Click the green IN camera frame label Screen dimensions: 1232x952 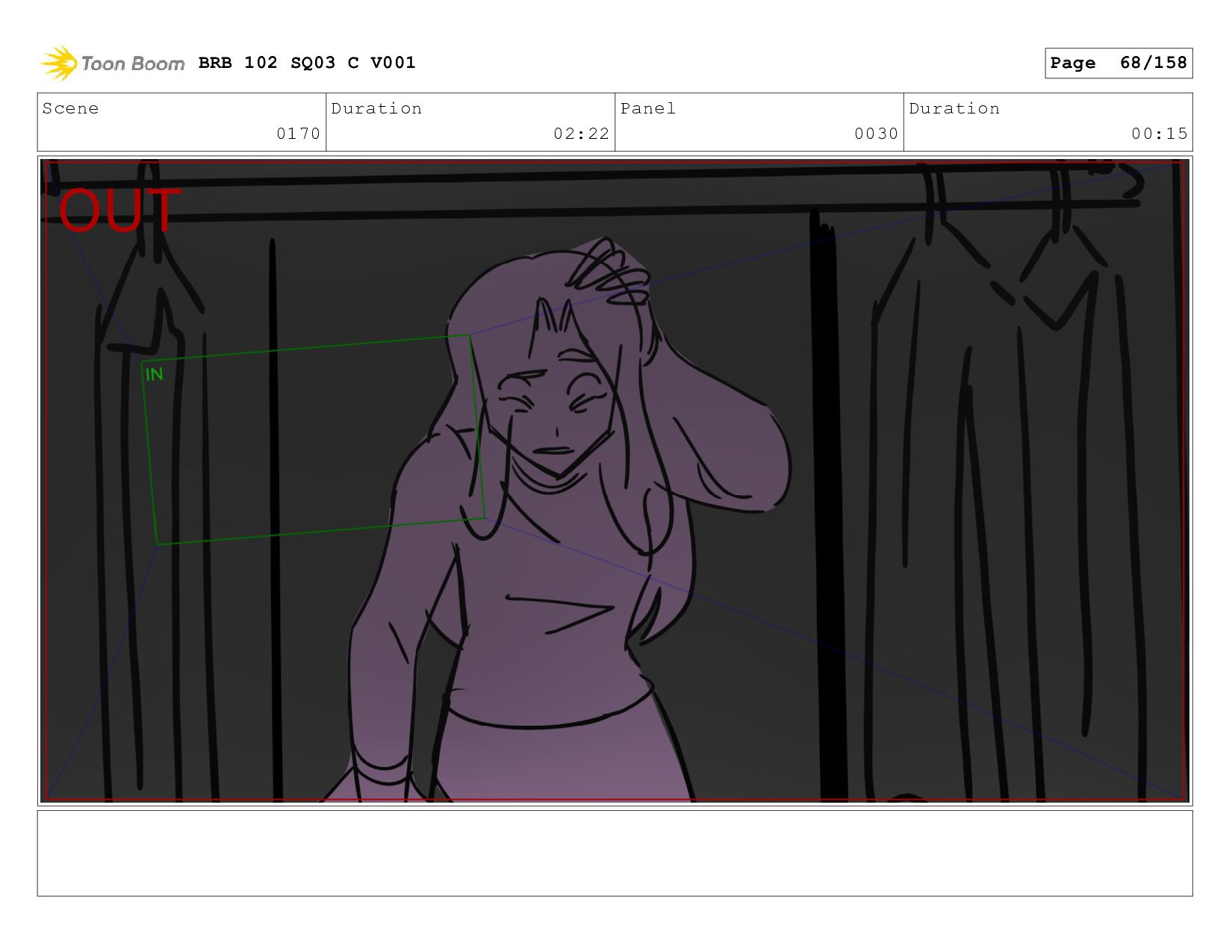point(155,374)
